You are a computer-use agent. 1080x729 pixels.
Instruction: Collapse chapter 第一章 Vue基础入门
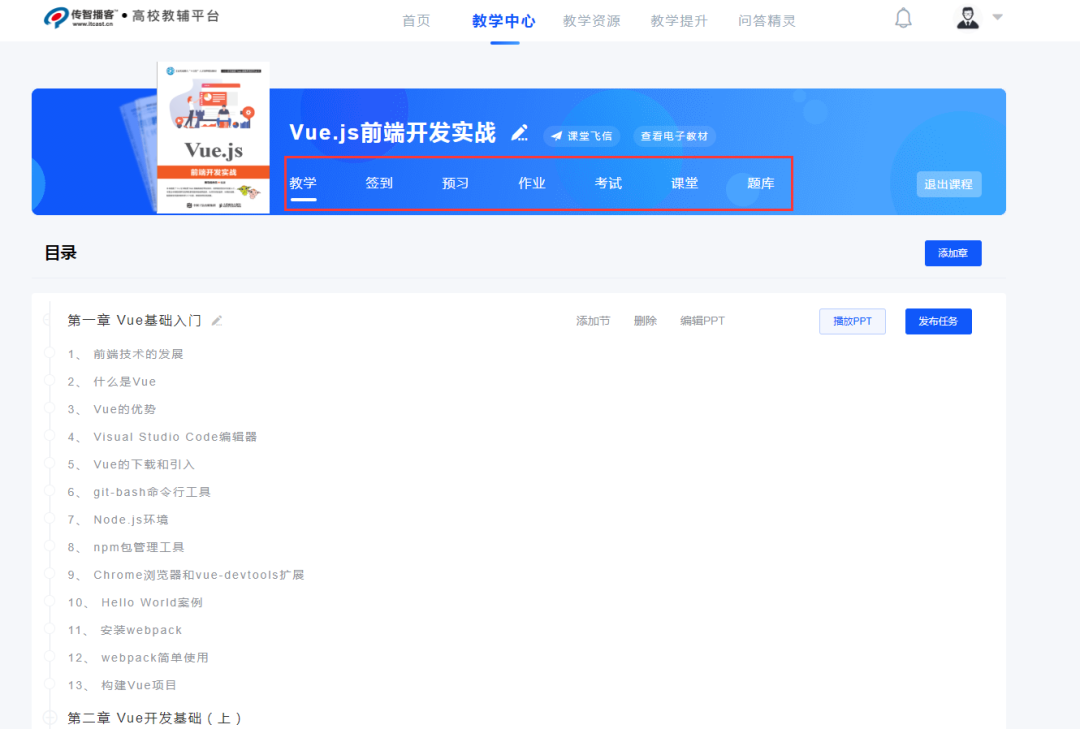coord(48,320)
